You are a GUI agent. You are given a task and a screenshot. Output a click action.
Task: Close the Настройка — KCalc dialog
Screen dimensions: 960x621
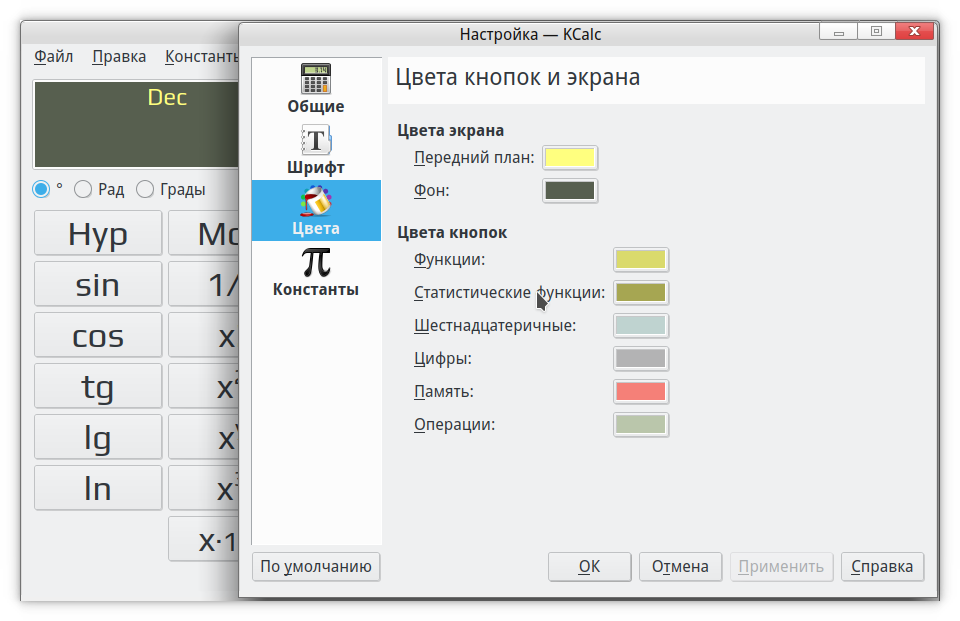pyautogui.click(x=915, y=31)
